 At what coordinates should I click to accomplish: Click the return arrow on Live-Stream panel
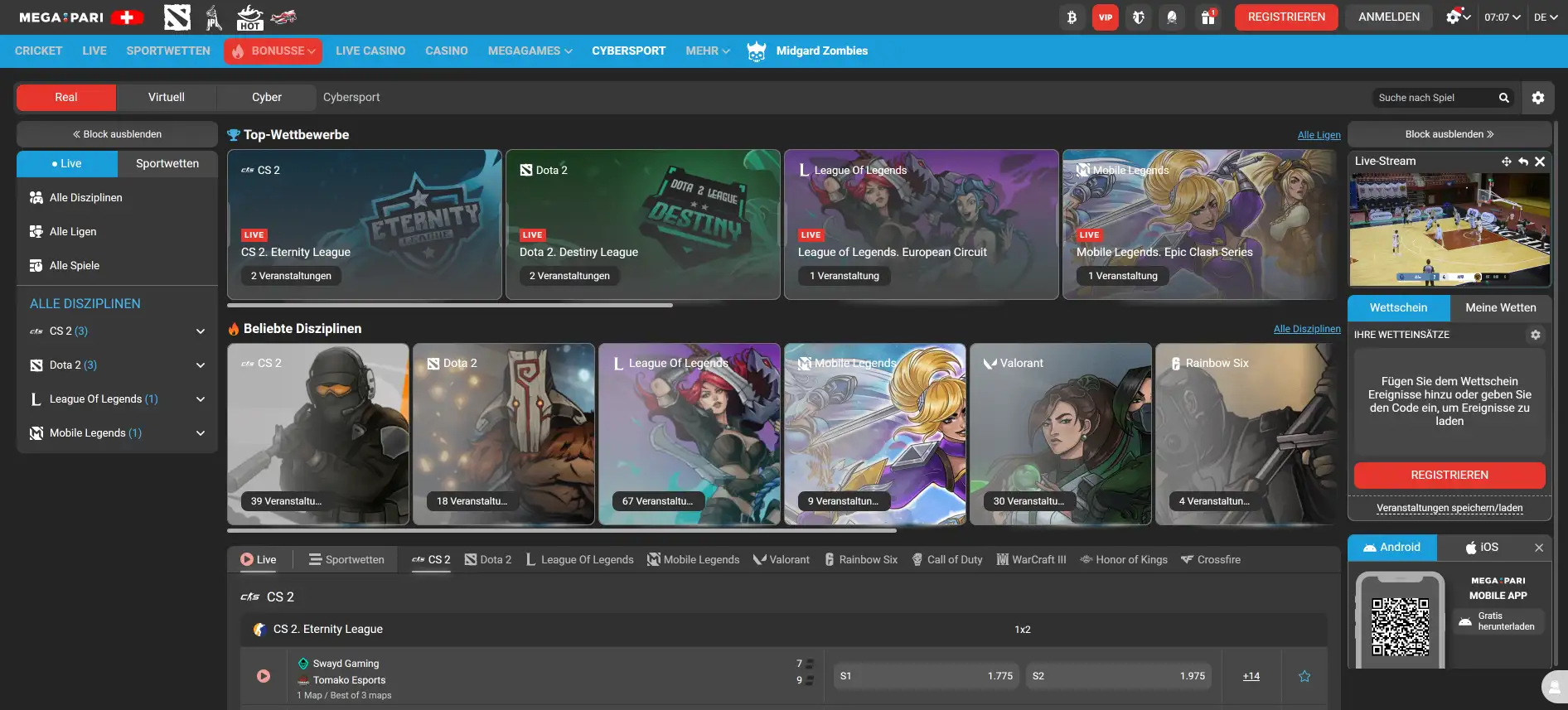point(1523,162)
